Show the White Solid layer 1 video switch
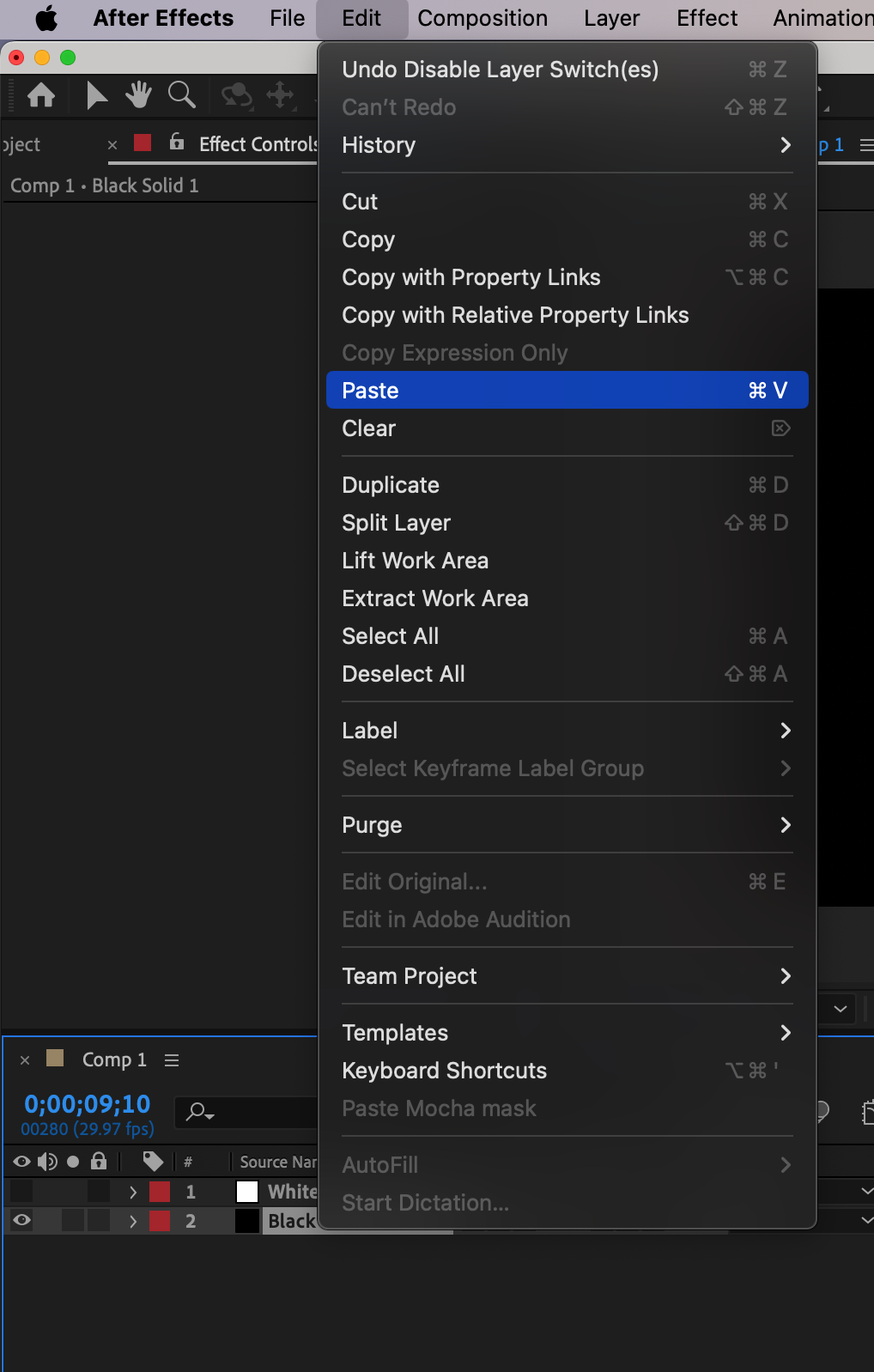 click(x=22, y=1192)
